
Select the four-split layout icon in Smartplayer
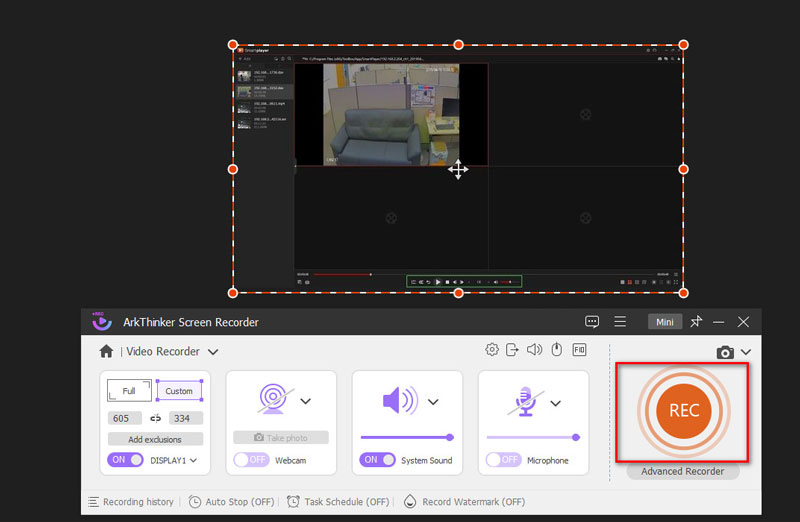[630, 282]
